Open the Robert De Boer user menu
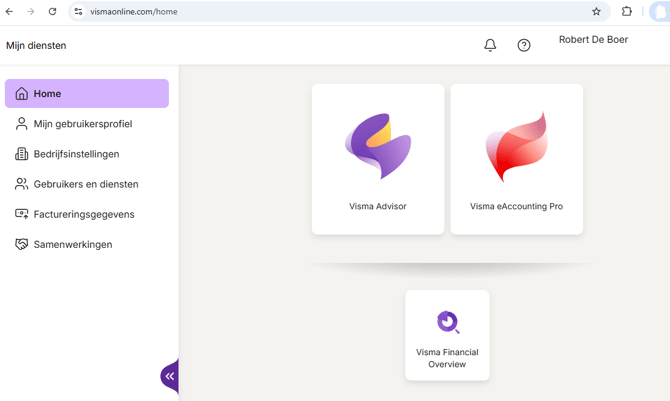Image resolution: width=670 pixels, height=401 pixels. pyautogui.click(x=594, y=39)
